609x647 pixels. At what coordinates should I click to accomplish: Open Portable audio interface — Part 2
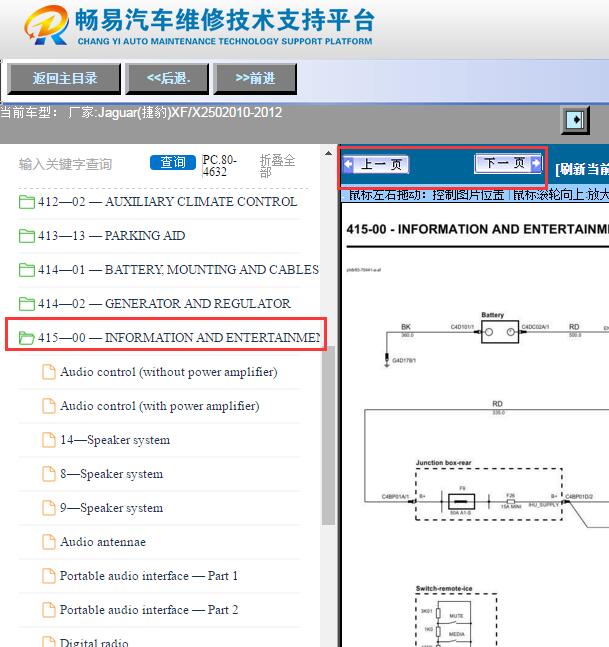point(149,609)
